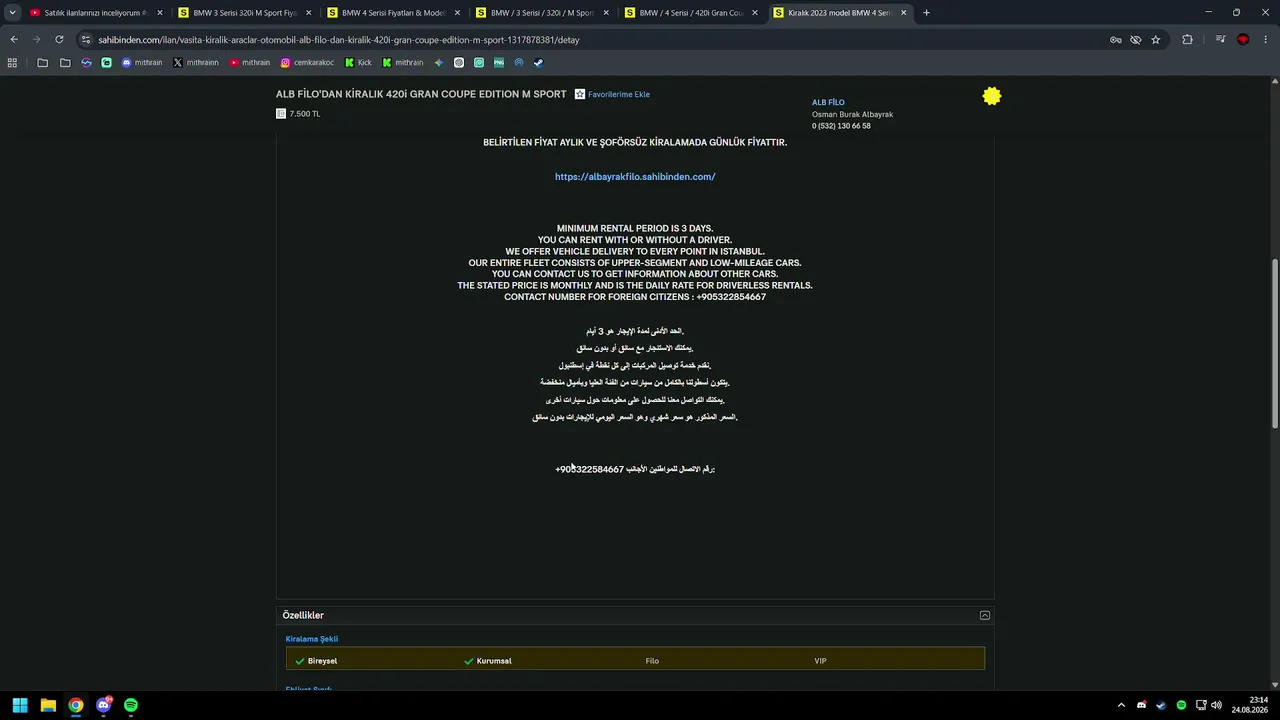The width and height of the screenshot is (1280, 720).
Task: Open the site information icon in address bar
Action: coord(86,40)
